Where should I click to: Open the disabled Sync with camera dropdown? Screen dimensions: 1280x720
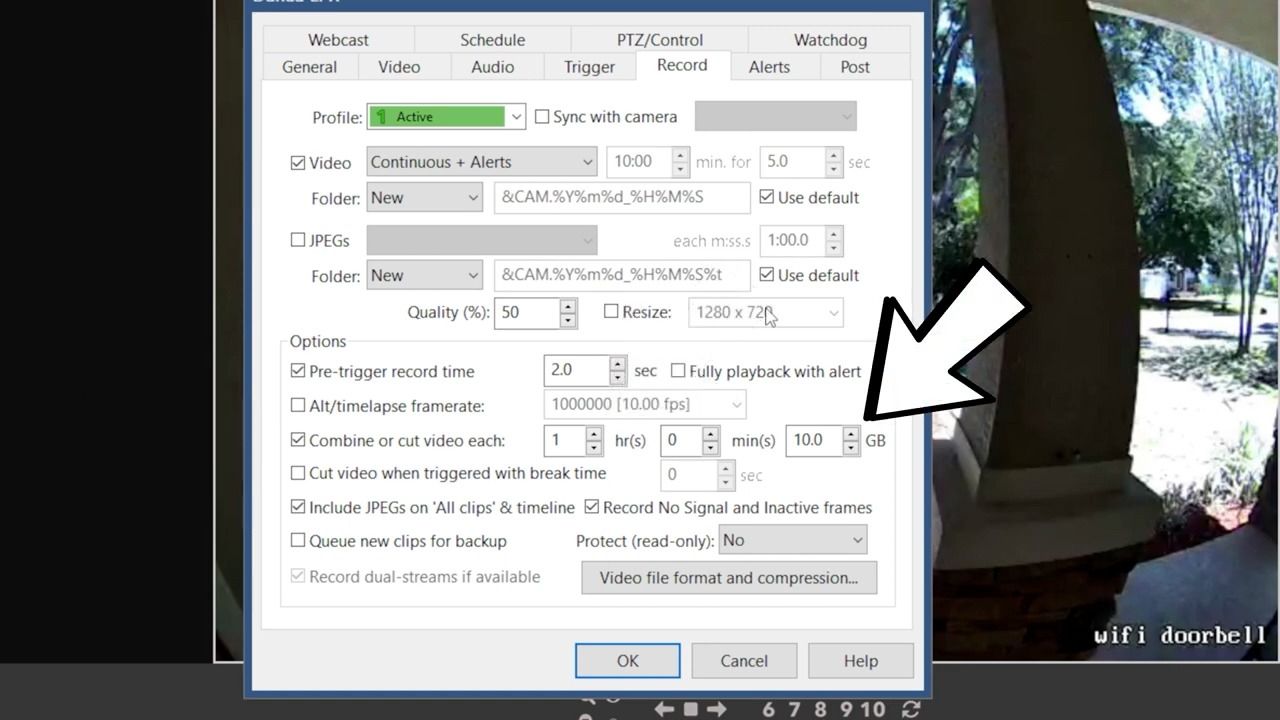[776, 116]
